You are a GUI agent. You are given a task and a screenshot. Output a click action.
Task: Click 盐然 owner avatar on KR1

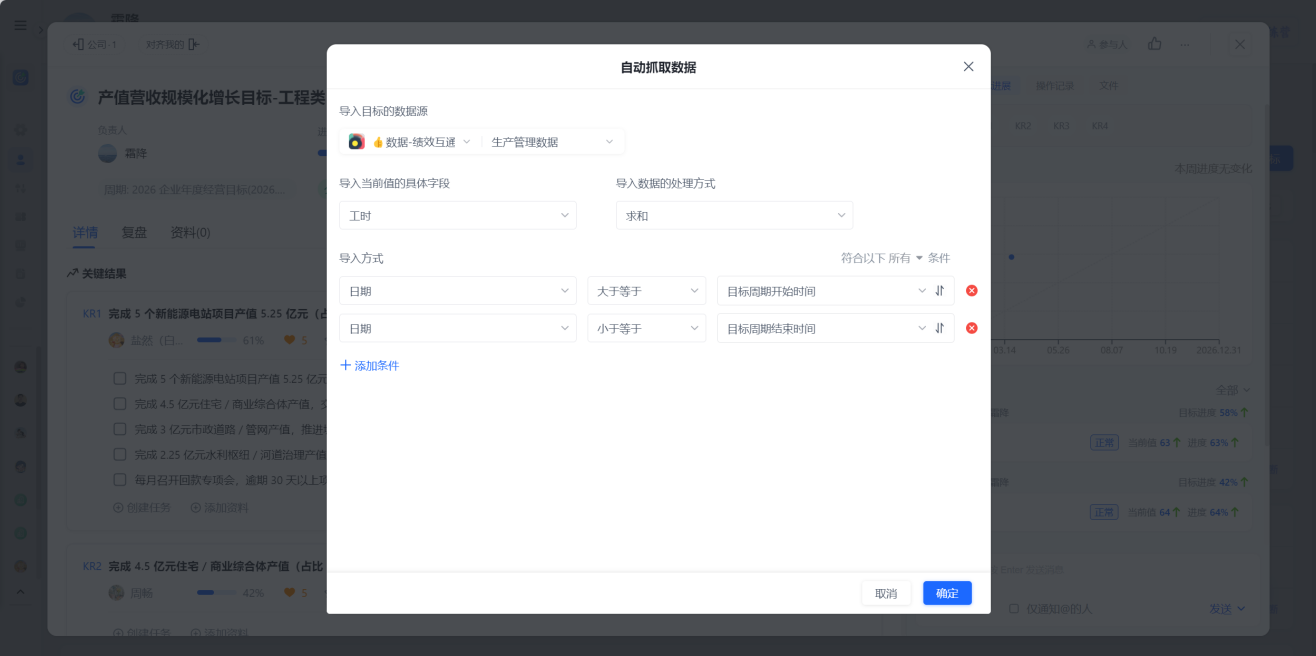tap(117, 340)
